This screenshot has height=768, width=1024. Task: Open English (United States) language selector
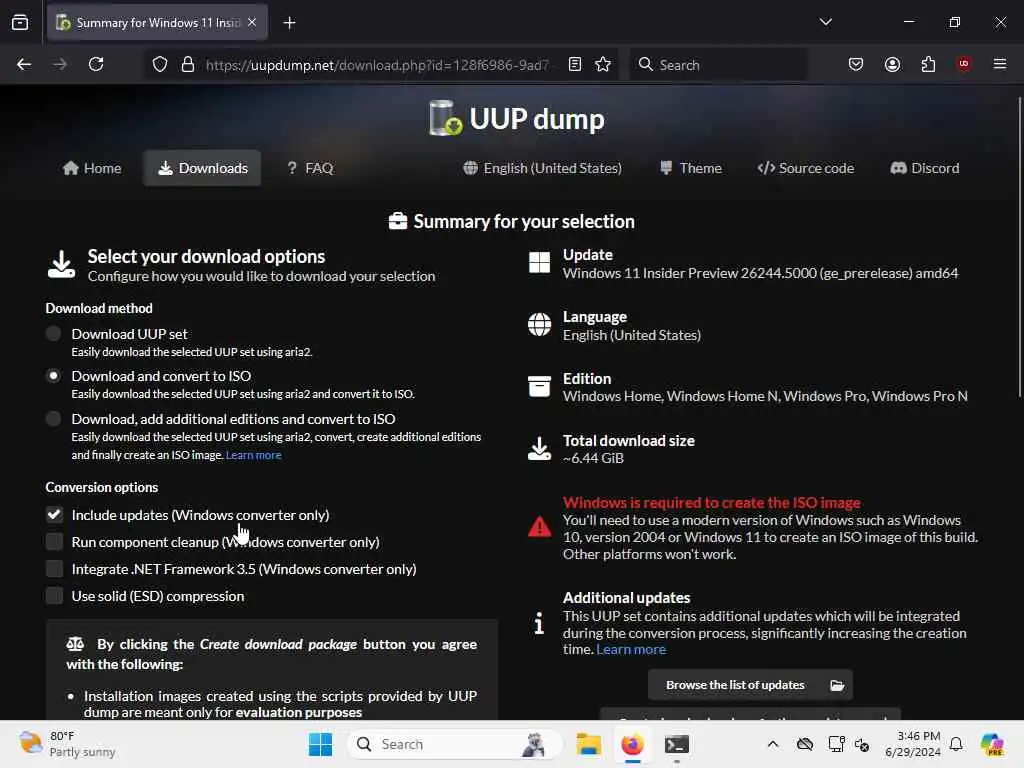coord(542,168)
